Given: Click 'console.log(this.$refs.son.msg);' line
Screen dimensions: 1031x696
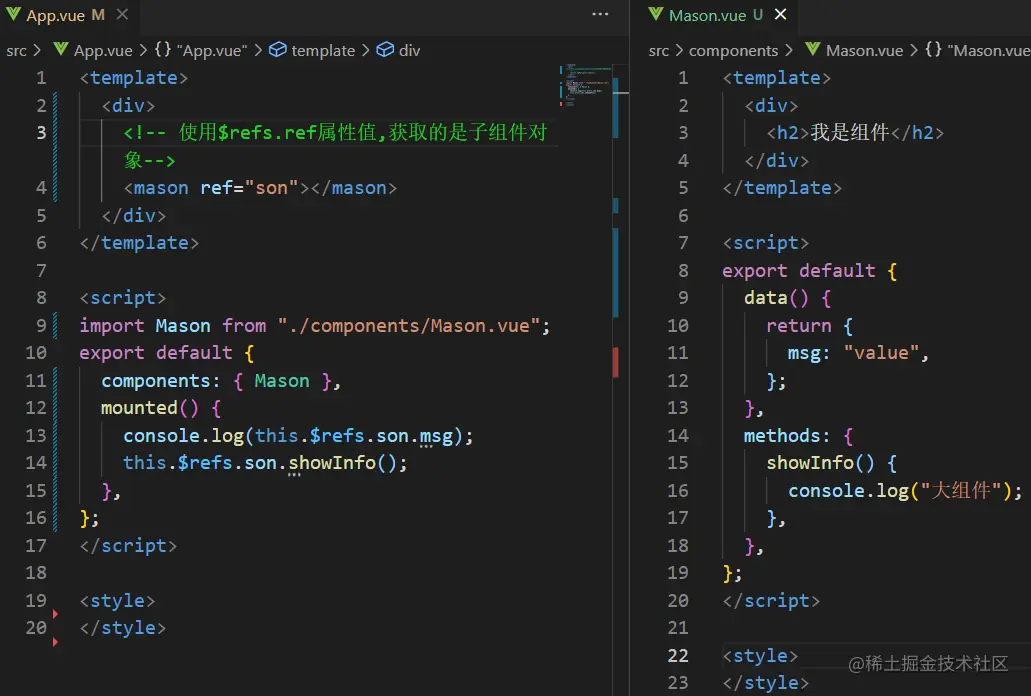Looking at the screenshot, I should [x=298, y=436].
